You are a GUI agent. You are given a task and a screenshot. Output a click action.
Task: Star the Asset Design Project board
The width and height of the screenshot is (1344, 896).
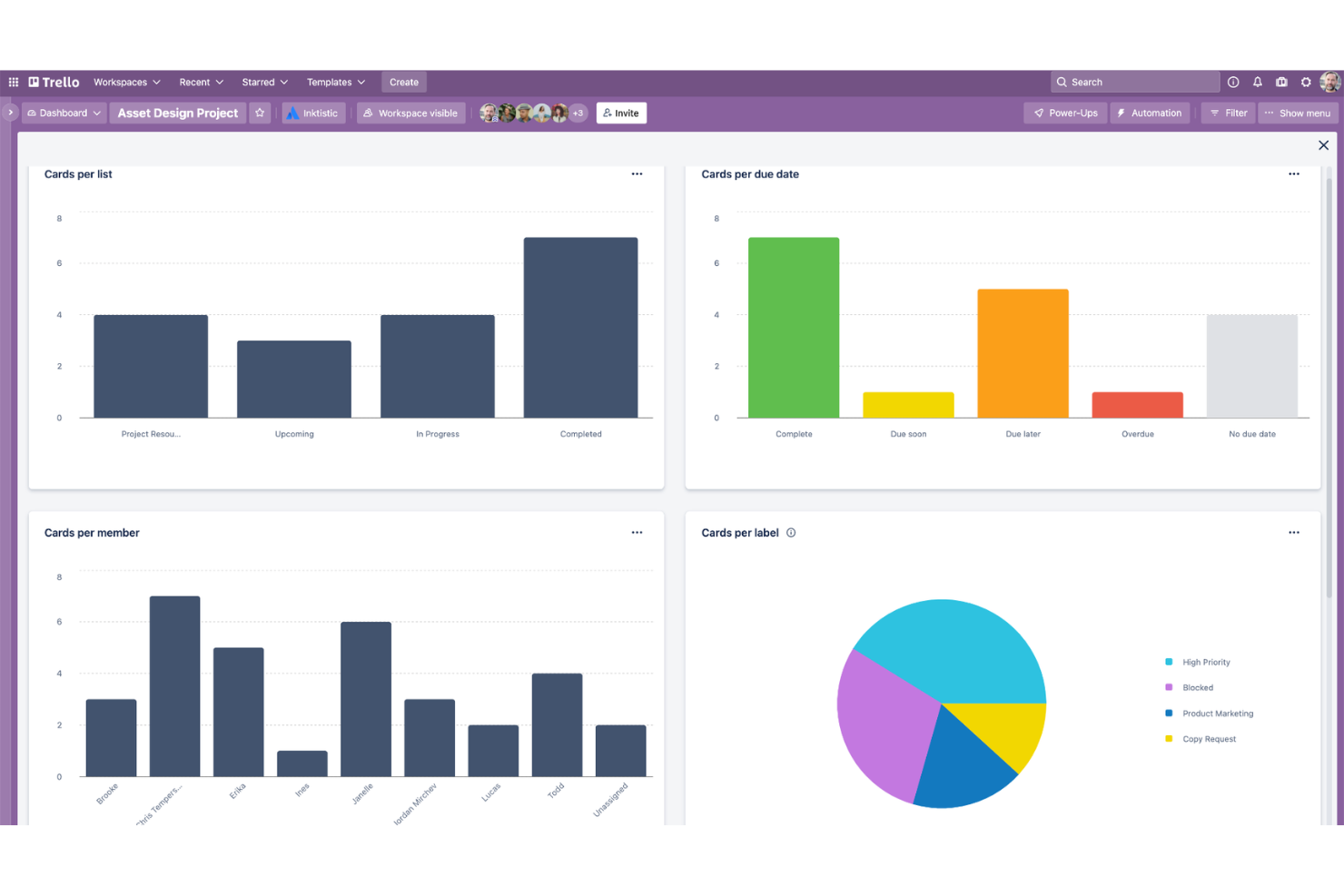click(x=260, y=113)
